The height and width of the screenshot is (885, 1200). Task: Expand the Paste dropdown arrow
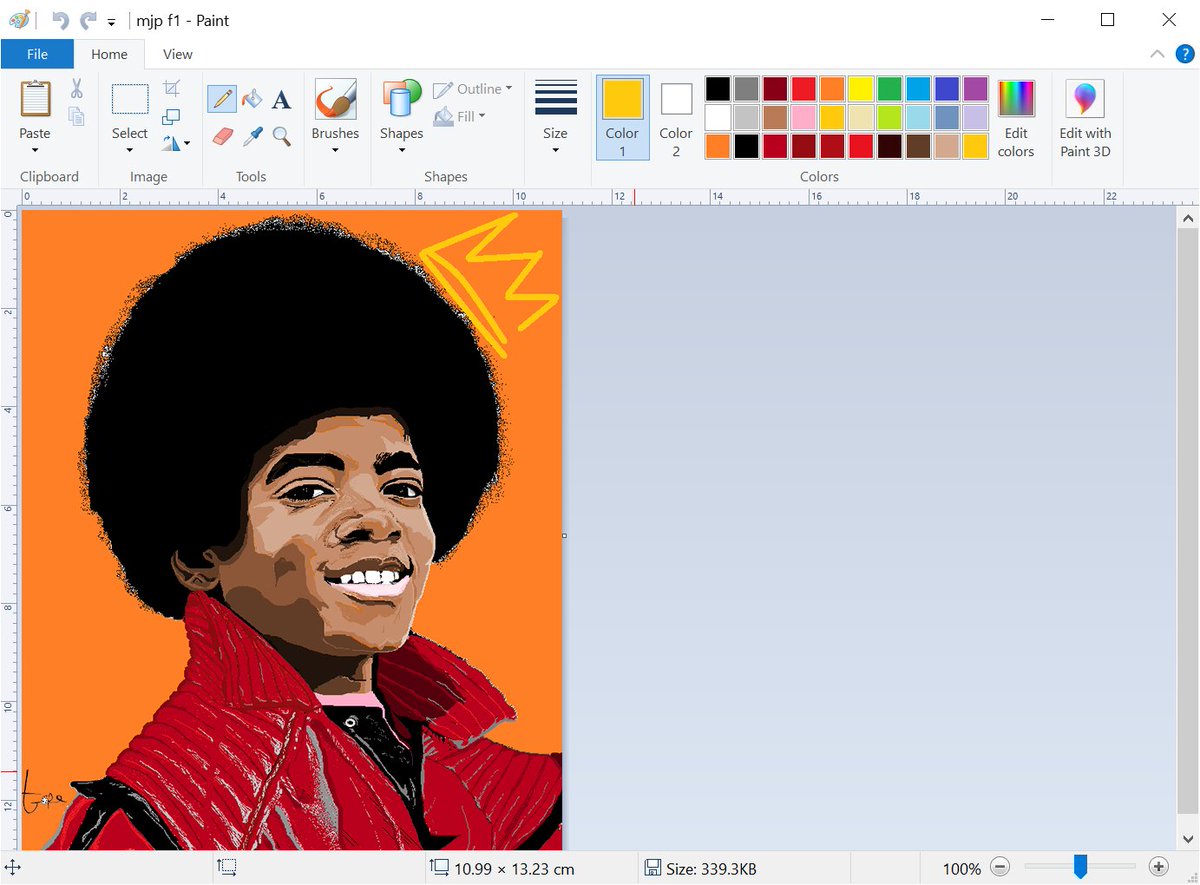[35, 152]
